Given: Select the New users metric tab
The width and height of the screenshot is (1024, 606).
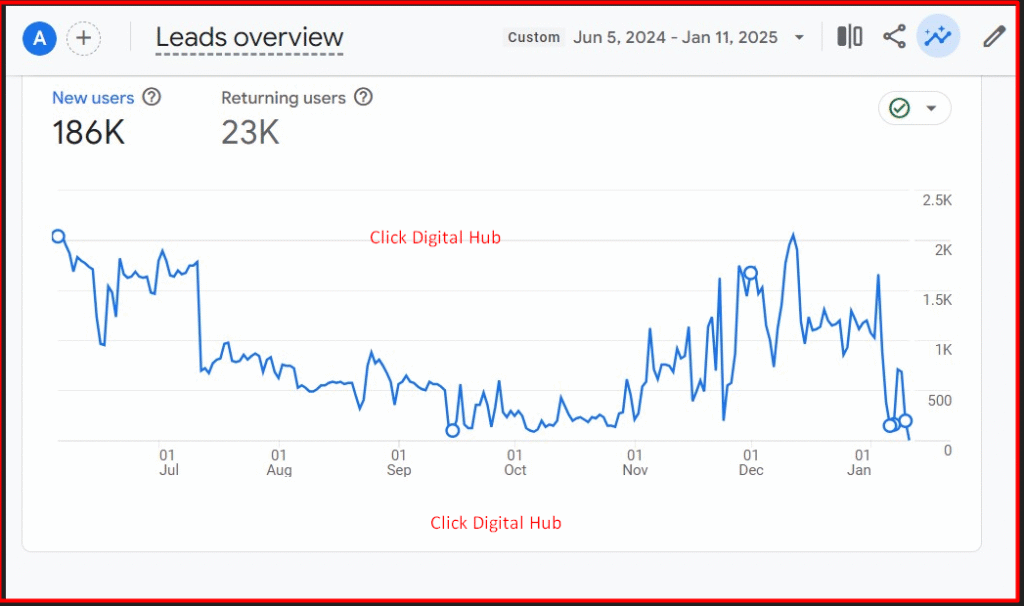Looking at the screenshot, I should click(93, 98).
